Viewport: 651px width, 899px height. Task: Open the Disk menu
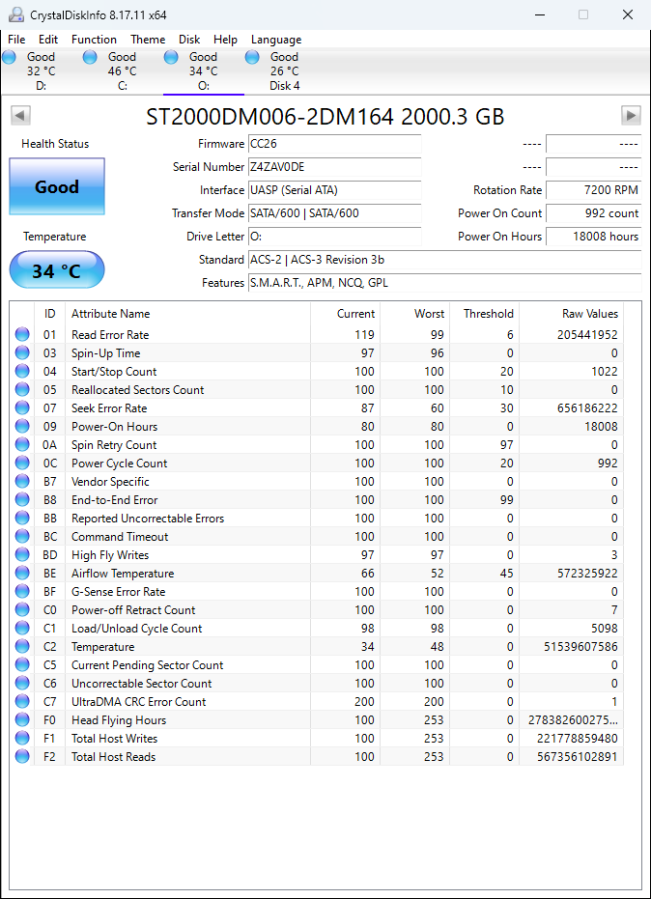(x=189, y=40)
